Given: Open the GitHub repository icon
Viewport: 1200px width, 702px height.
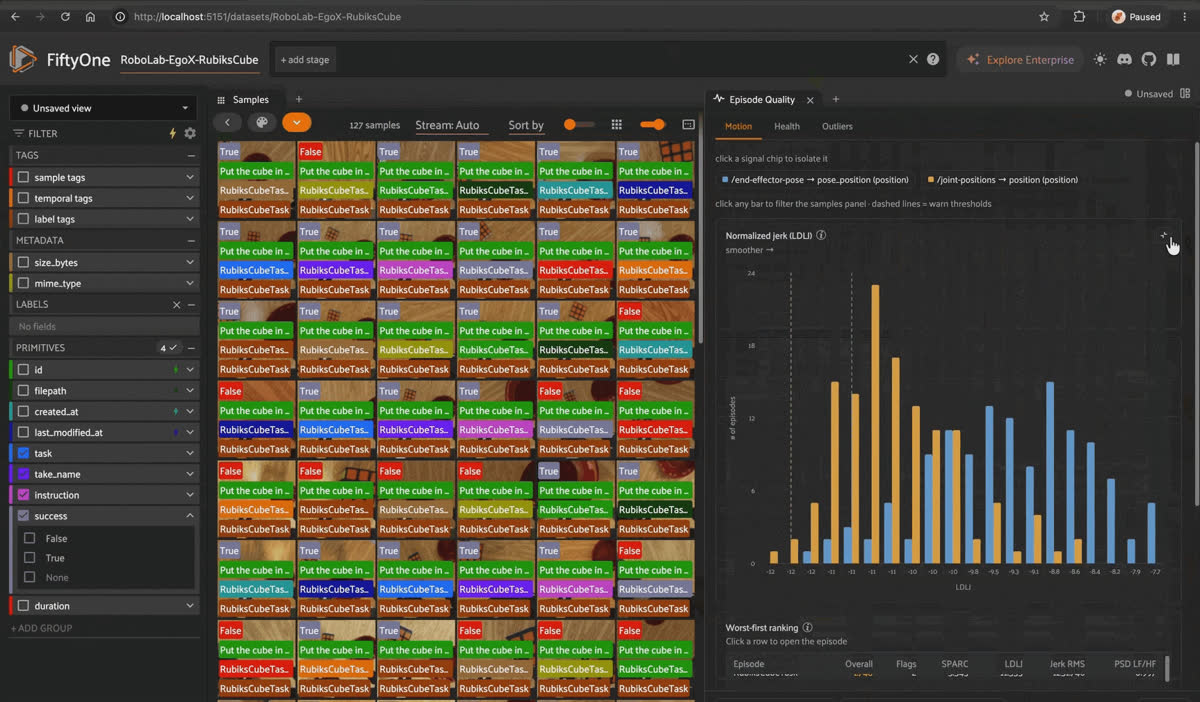Looking at the screenshot, I should (x=1149, y=59).
